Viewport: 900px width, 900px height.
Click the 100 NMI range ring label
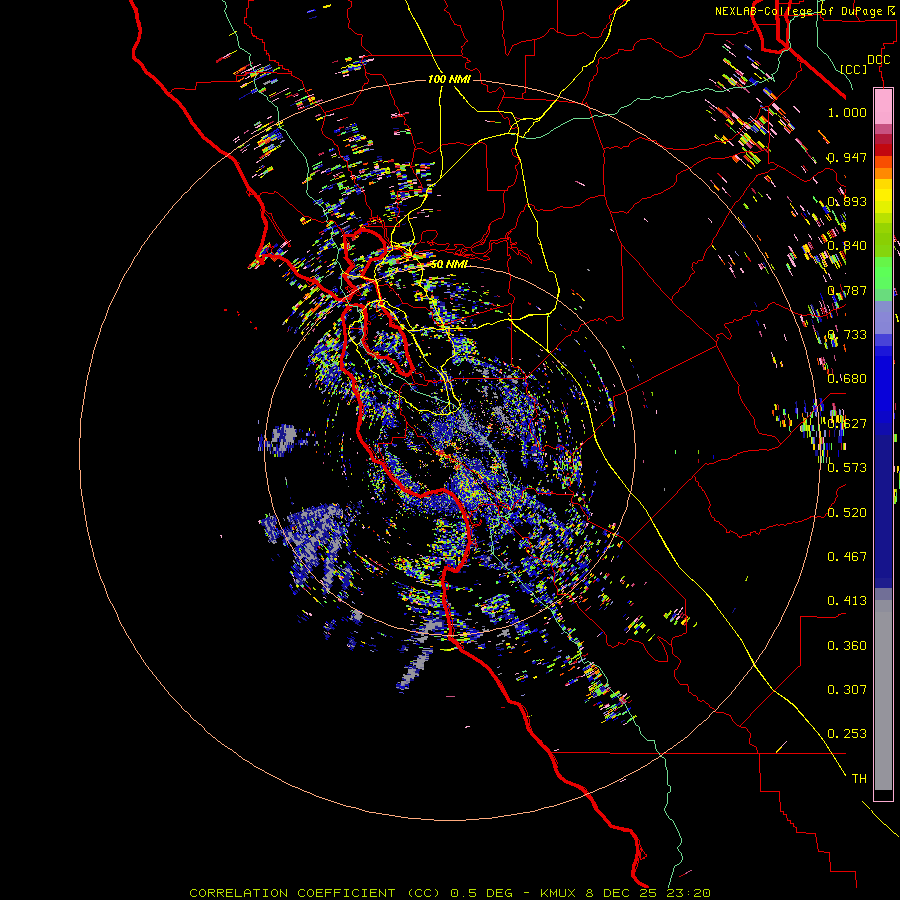tap(449, 79)
